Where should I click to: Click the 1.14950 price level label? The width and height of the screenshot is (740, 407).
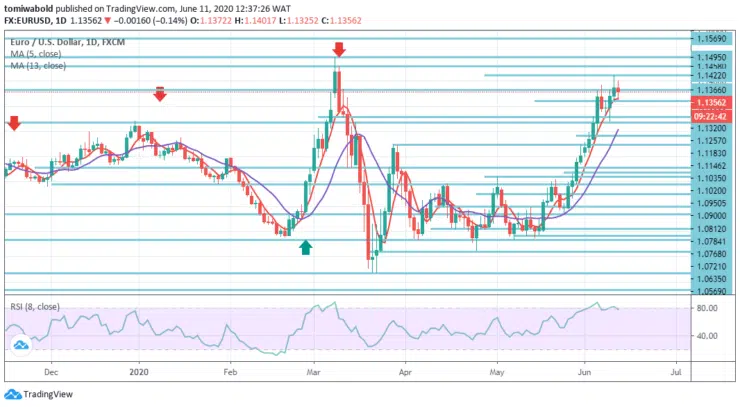(x=711, y=57)
